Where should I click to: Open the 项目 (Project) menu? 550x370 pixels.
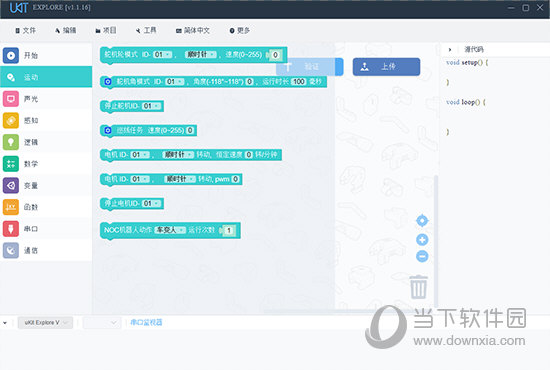pos(106,31)
